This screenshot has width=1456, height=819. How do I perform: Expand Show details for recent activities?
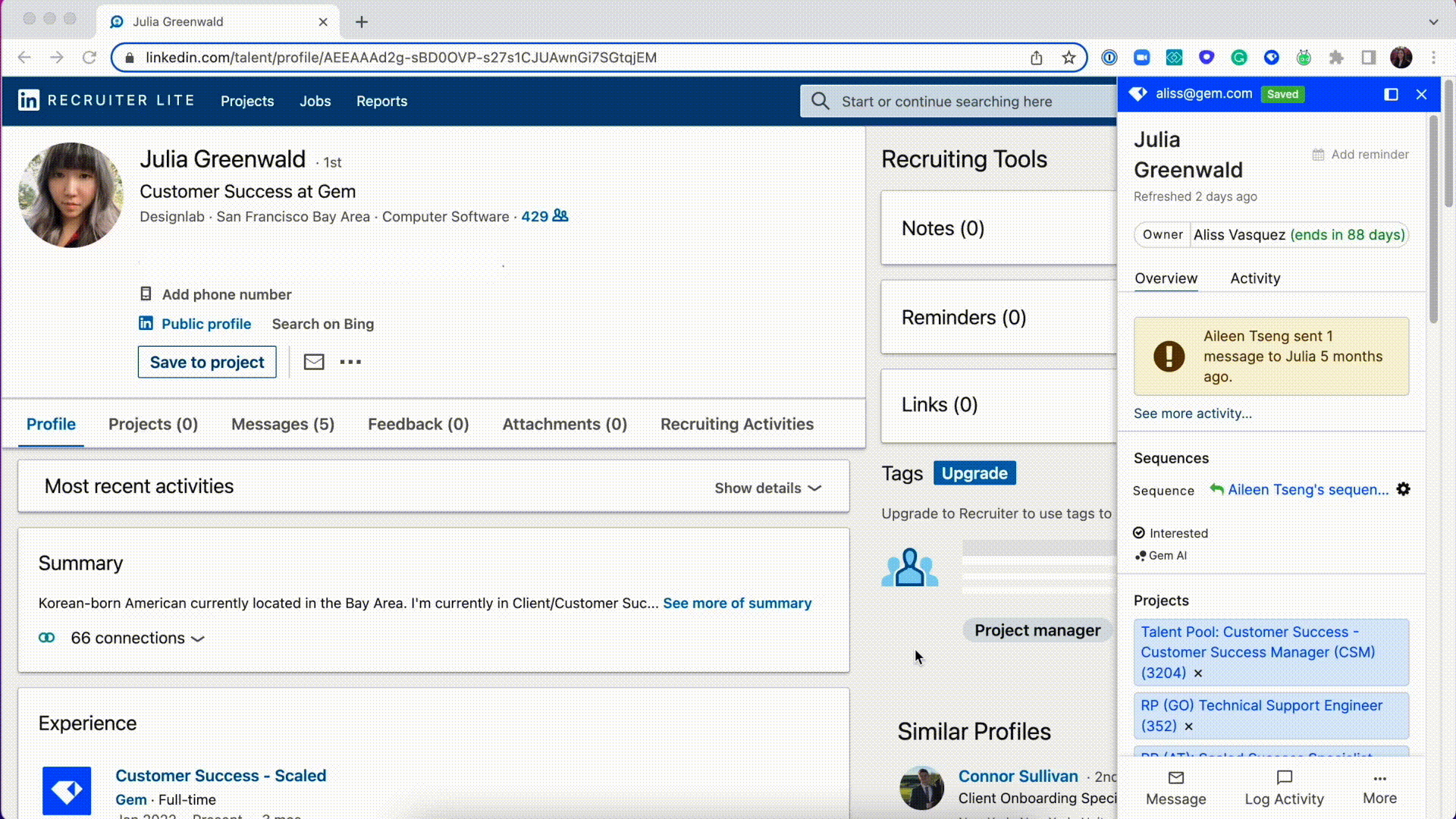coord(767,488)
